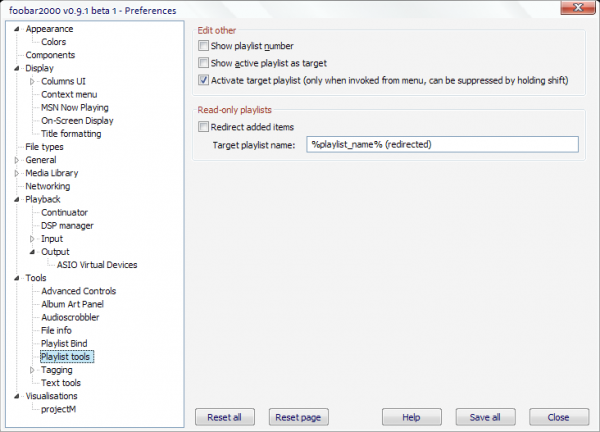600x432 pixels.
Task: Click the Reset page button
Action: pos(296,416)
